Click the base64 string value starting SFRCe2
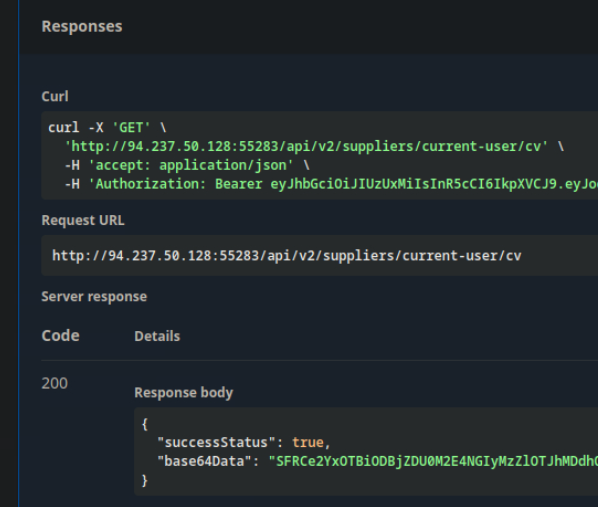This screenshot has height=507, width=598. [433, 462]
